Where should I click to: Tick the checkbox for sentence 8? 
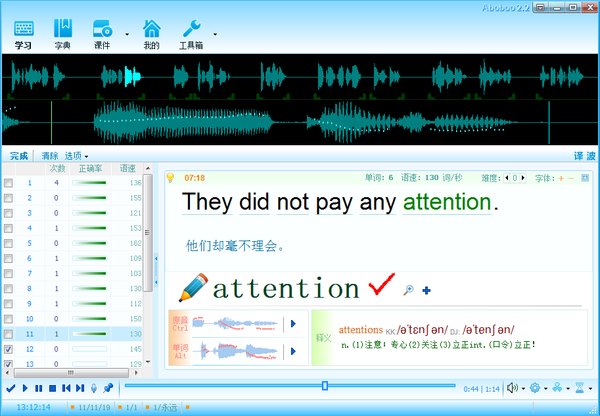tap(8, 289)
